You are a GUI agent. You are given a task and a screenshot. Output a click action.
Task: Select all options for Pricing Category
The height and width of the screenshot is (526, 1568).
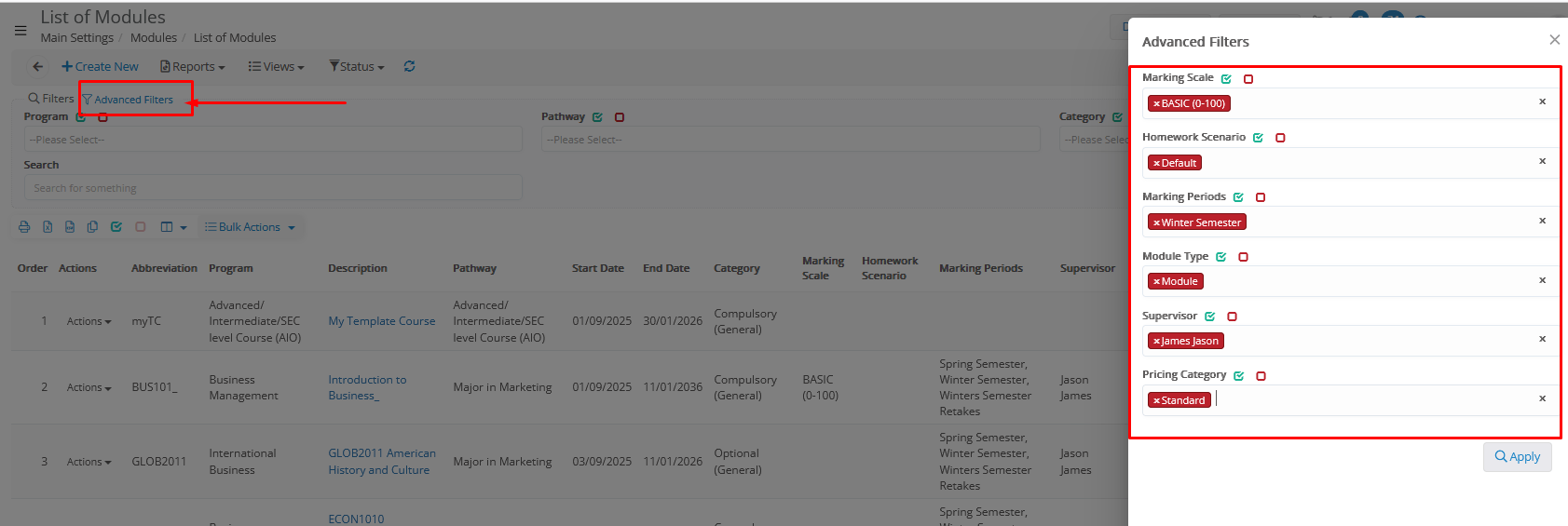pos(1238,376)
